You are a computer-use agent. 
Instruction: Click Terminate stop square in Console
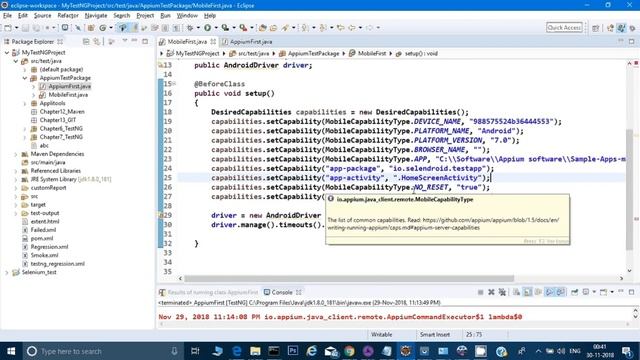[480, 292]
